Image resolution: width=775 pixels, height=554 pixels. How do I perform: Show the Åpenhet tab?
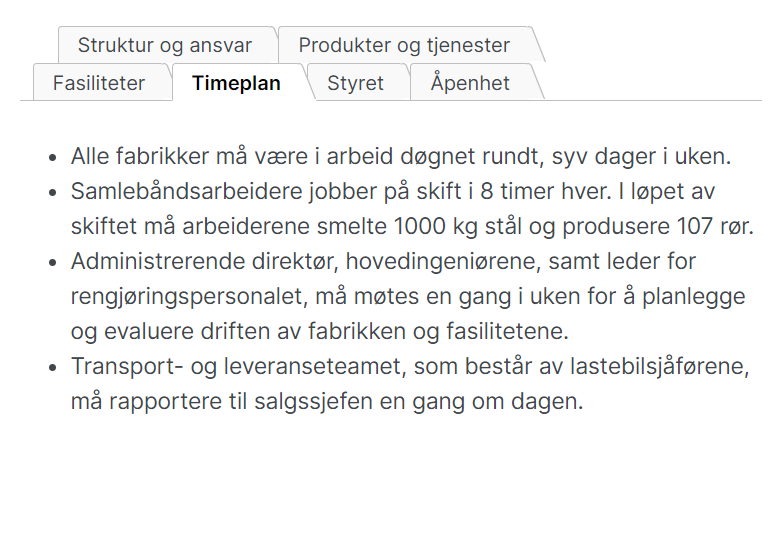pos(470,83)
